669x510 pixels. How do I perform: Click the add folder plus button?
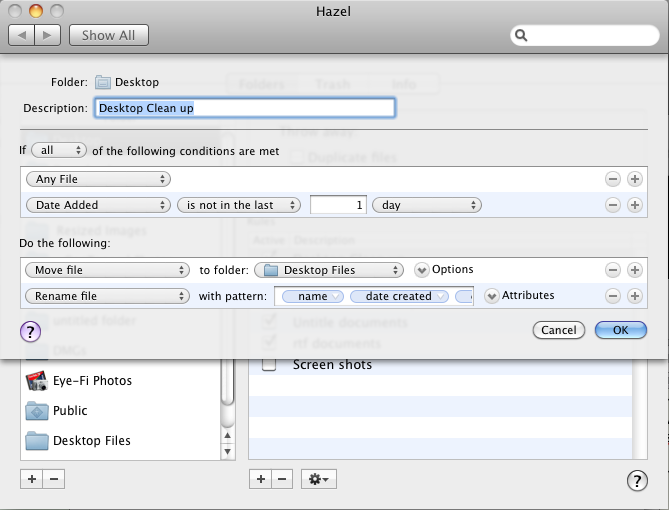point(32,480)
